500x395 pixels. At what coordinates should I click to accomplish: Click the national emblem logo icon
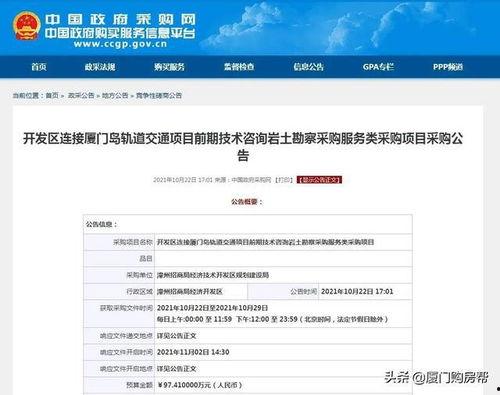[x=27, y=25]
